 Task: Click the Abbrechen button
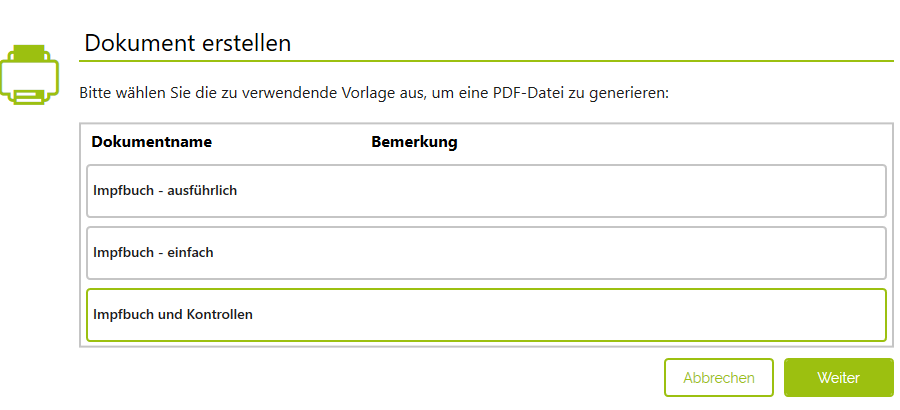[718, 378]
